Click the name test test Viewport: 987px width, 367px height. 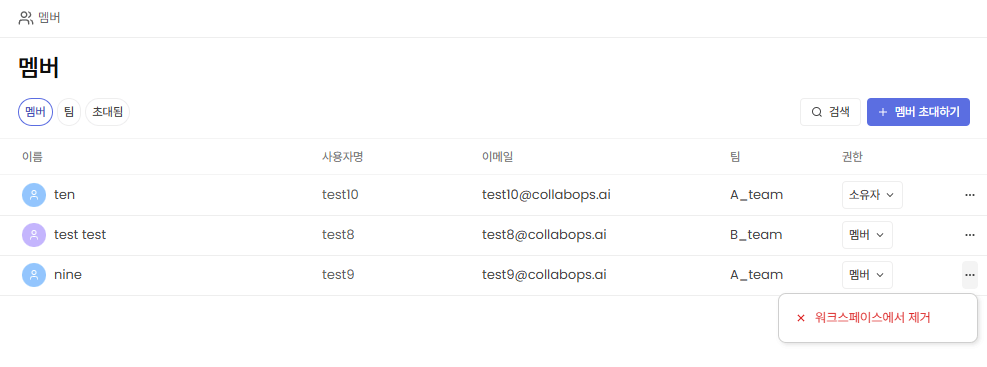[80, 235]
